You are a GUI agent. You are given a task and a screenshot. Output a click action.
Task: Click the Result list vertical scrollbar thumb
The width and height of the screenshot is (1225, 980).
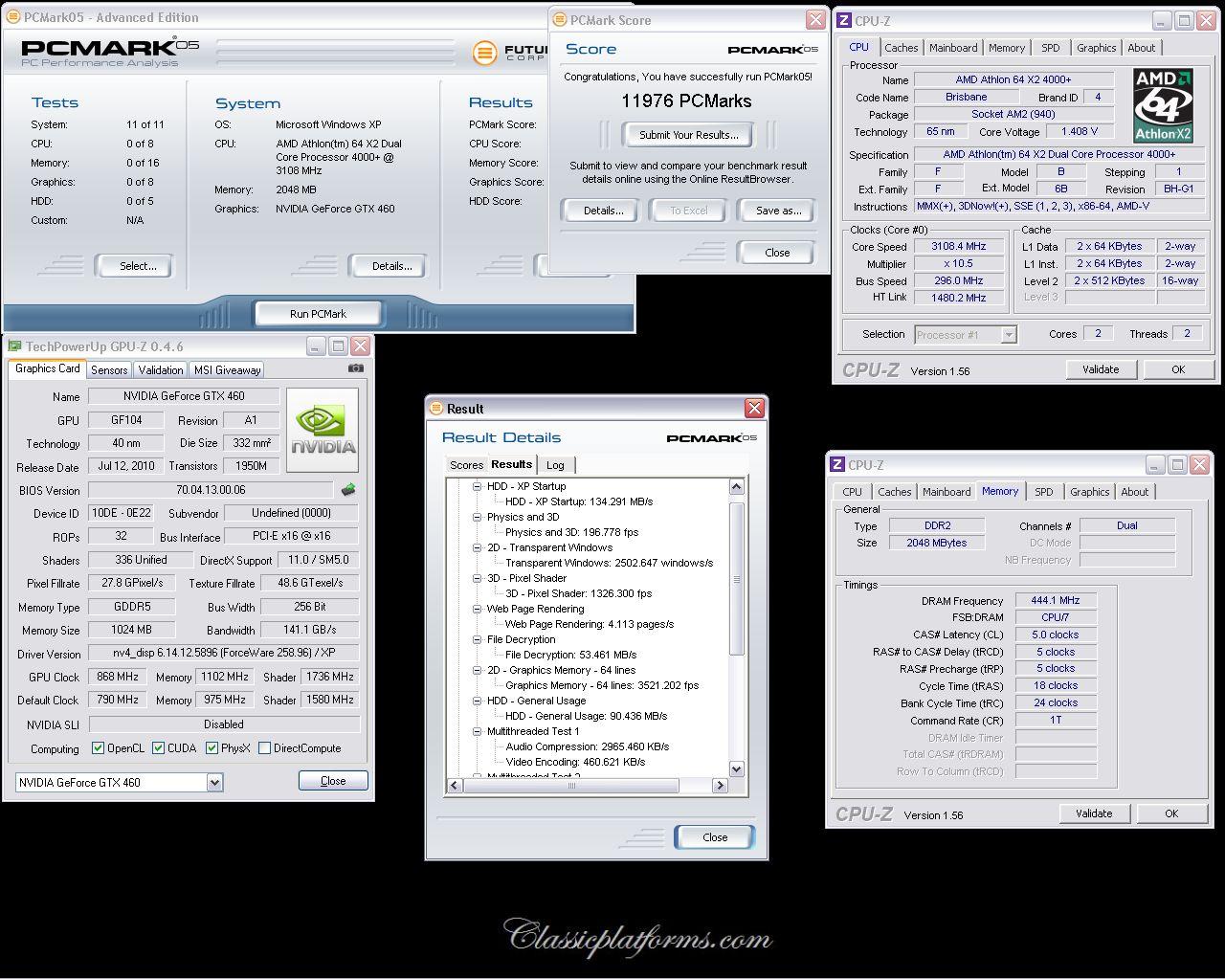coord(737,578)
